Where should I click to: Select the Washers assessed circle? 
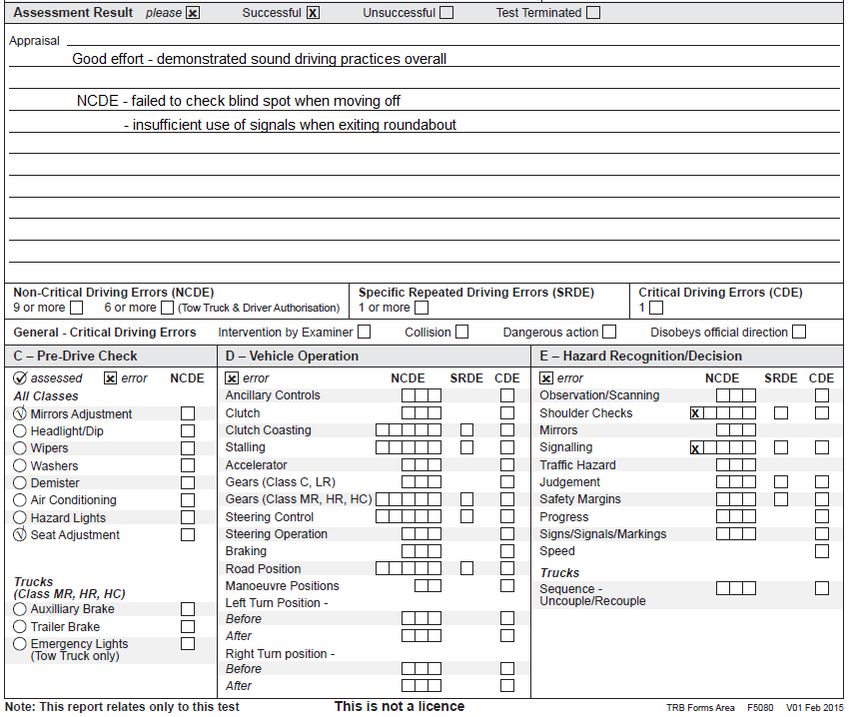pyautogui.click(x=20, y=466)
